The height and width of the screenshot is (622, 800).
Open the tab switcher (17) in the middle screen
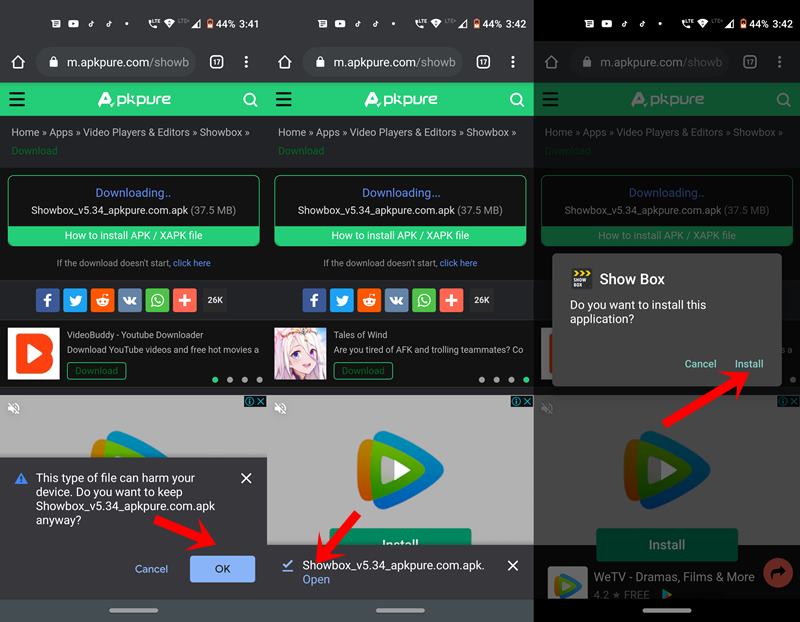483,62
